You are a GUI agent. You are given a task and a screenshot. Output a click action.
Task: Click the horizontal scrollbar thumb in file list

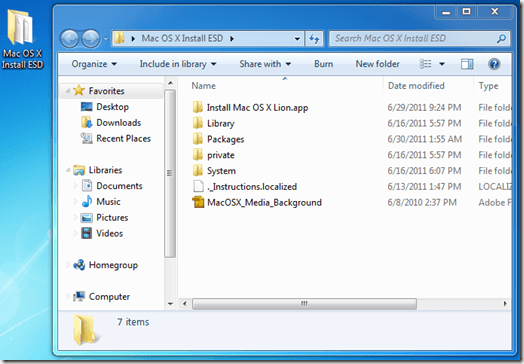coord(304,304)
